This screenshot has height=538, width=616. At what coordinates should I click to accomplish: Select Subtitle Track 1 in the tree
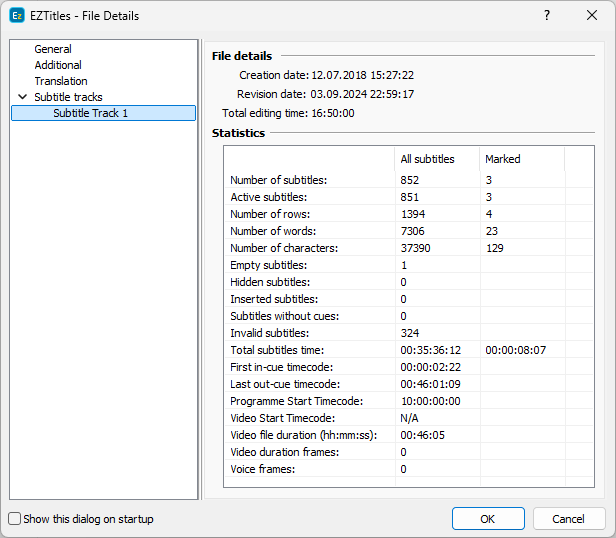(91, 113)
